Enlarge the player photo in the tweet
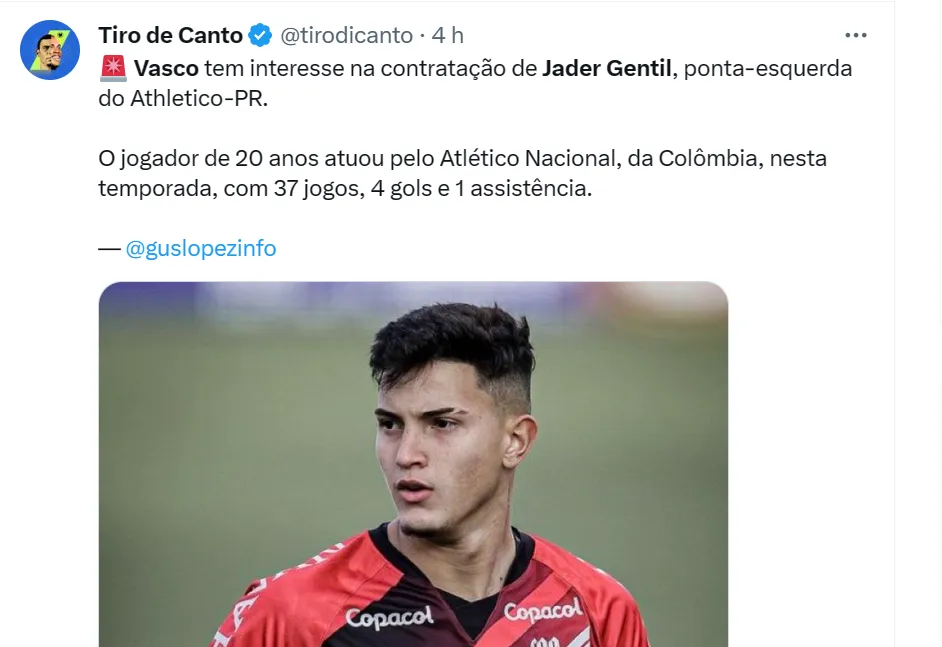This screenshot has width=942, height=647. pyautogui.click(x=413, y=463)
